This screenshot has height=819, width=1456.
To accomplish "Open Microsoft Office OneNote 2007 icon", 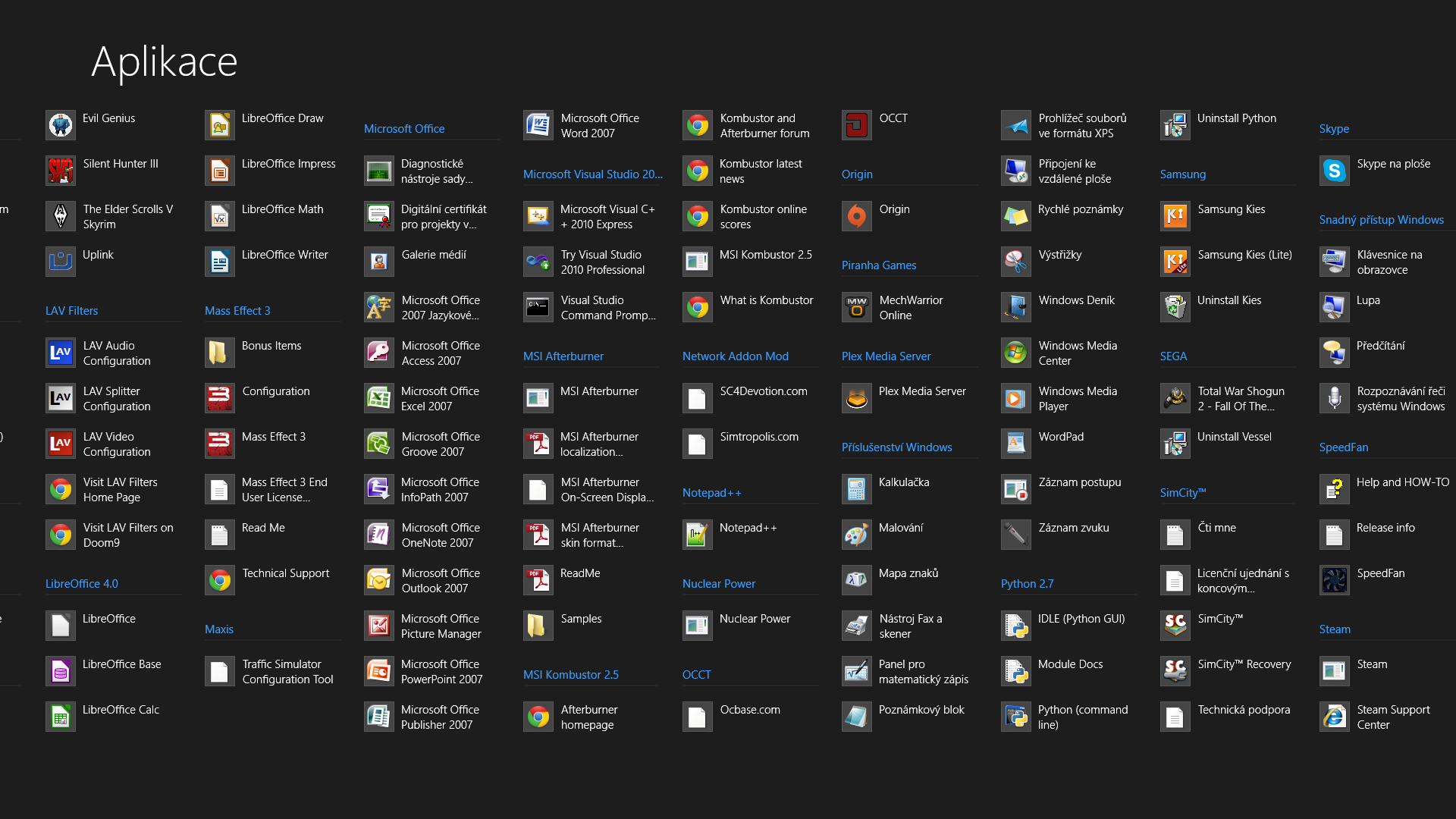I will click(x=379, y=535).
